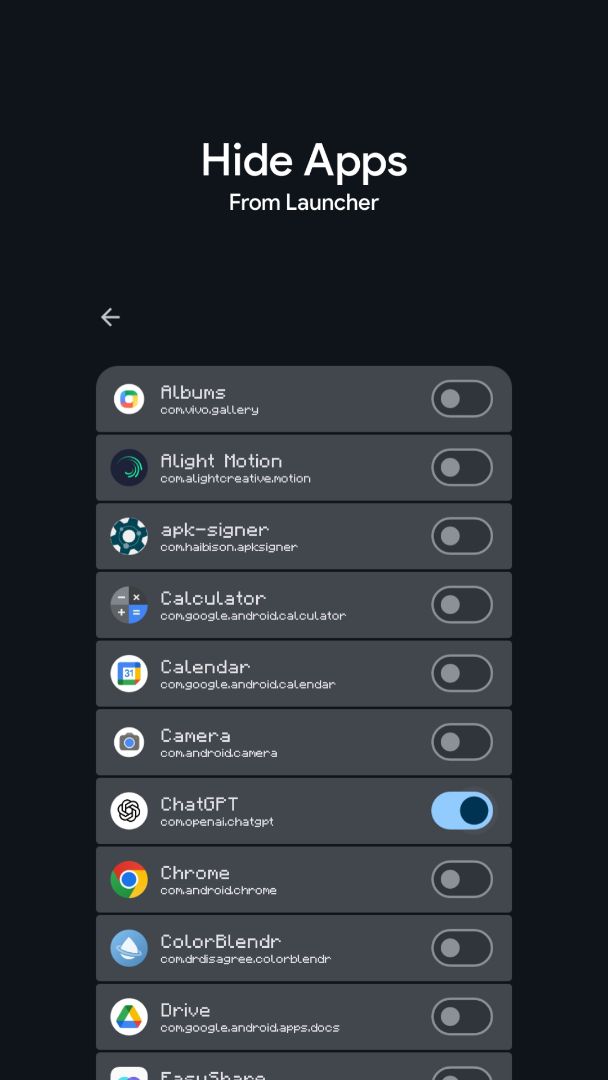Disable the ChatGPT hide toggle
This screenshot has height=1080, width=608.
coord(462,811)
